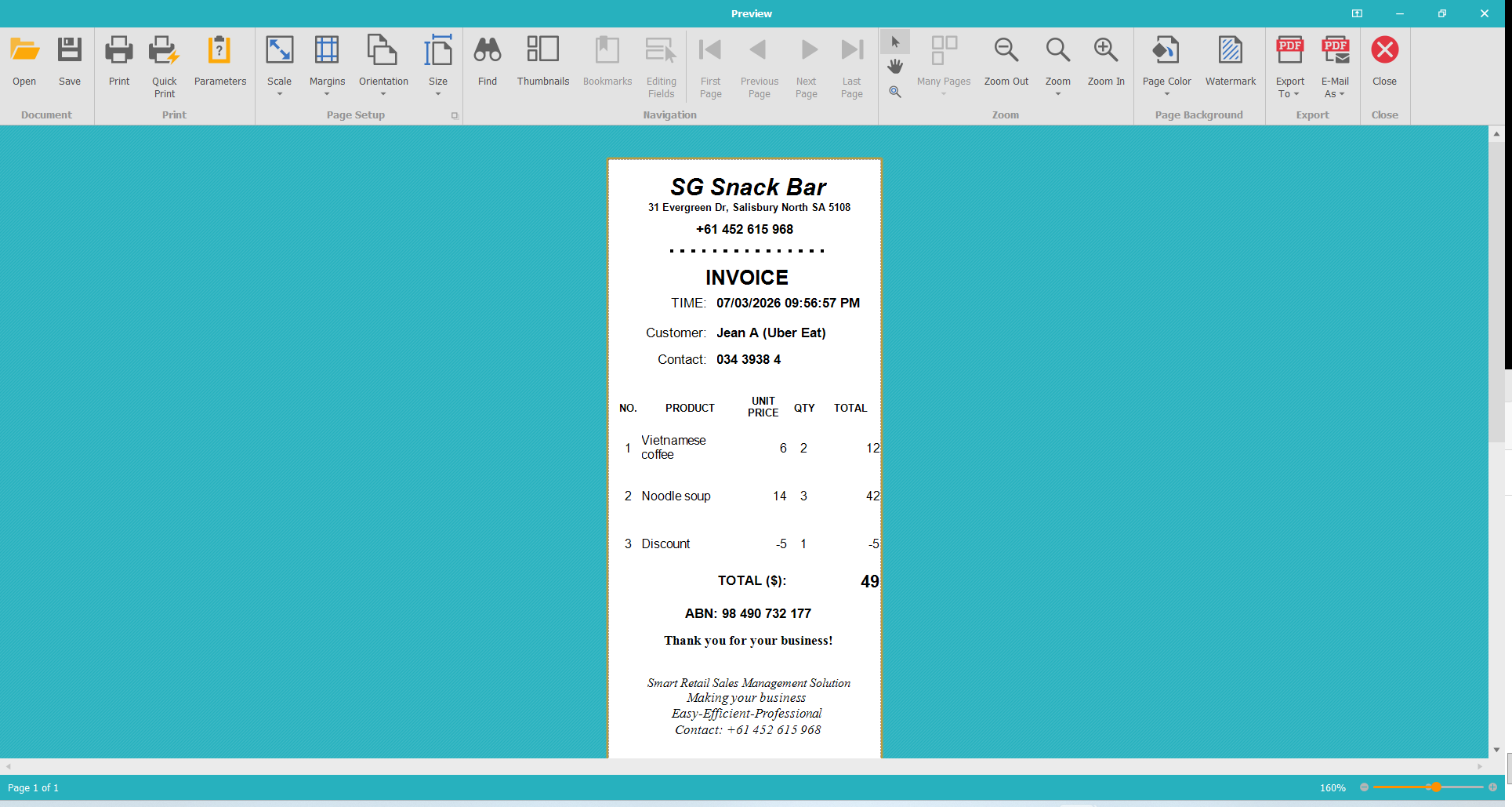
Task: Open the Watermark settings
Action: [1230, 63]
